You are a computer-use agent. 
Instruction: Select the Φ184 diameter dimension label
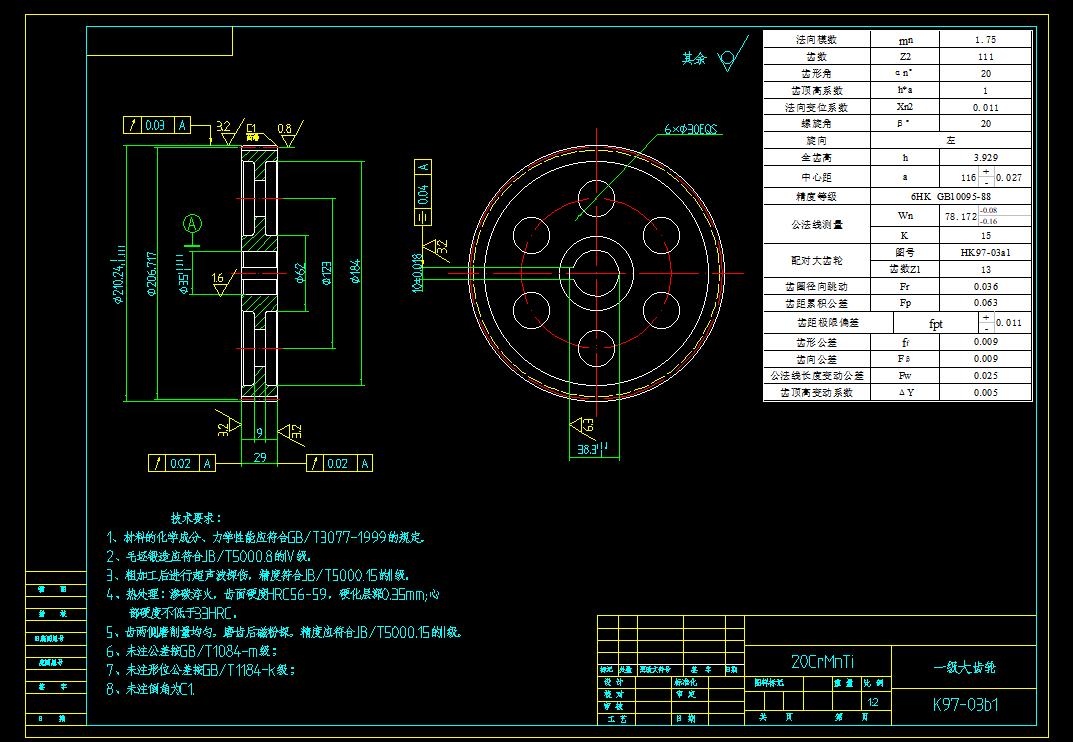(x=355, y=270)
